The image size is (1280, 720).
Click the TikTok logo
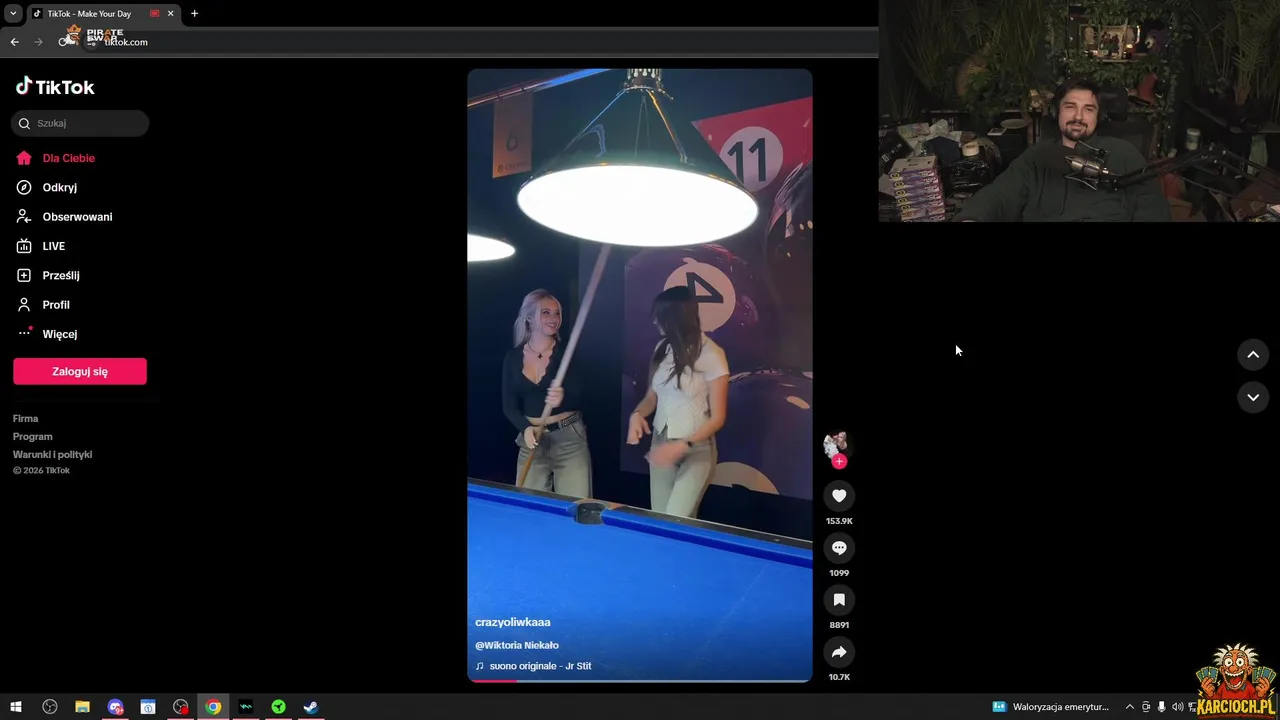coord(55,87)
